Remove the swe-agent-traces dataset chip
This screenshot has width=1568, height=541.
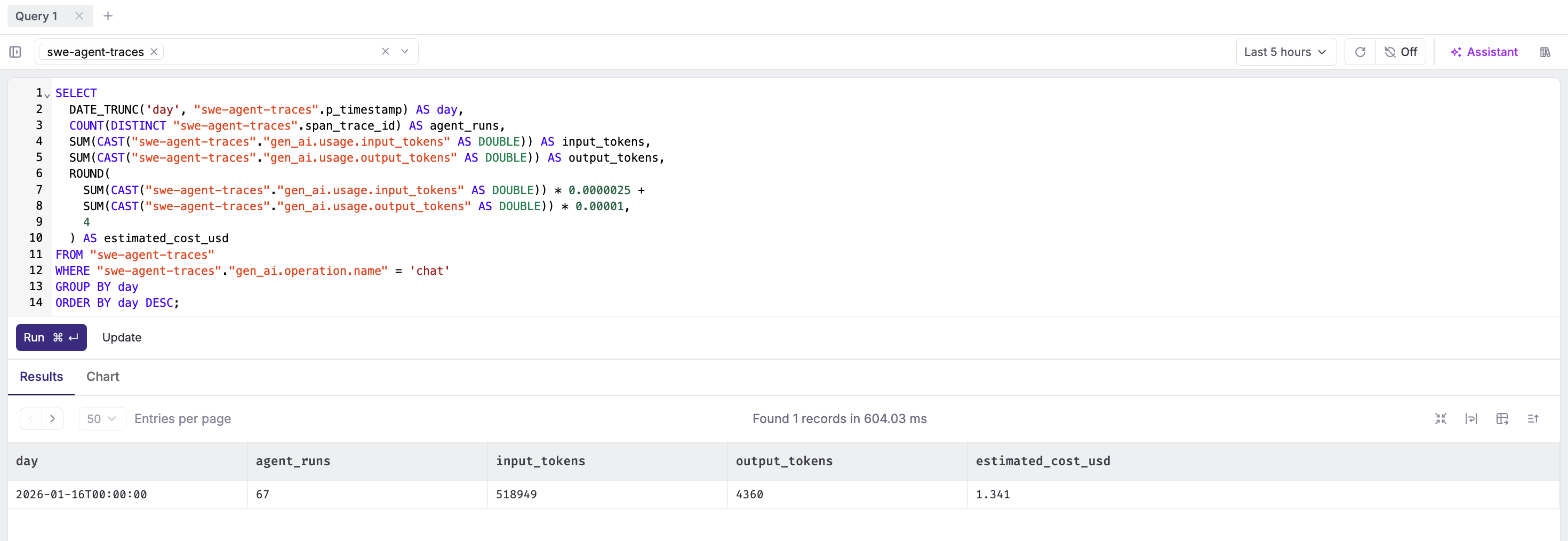pos(155,52)
